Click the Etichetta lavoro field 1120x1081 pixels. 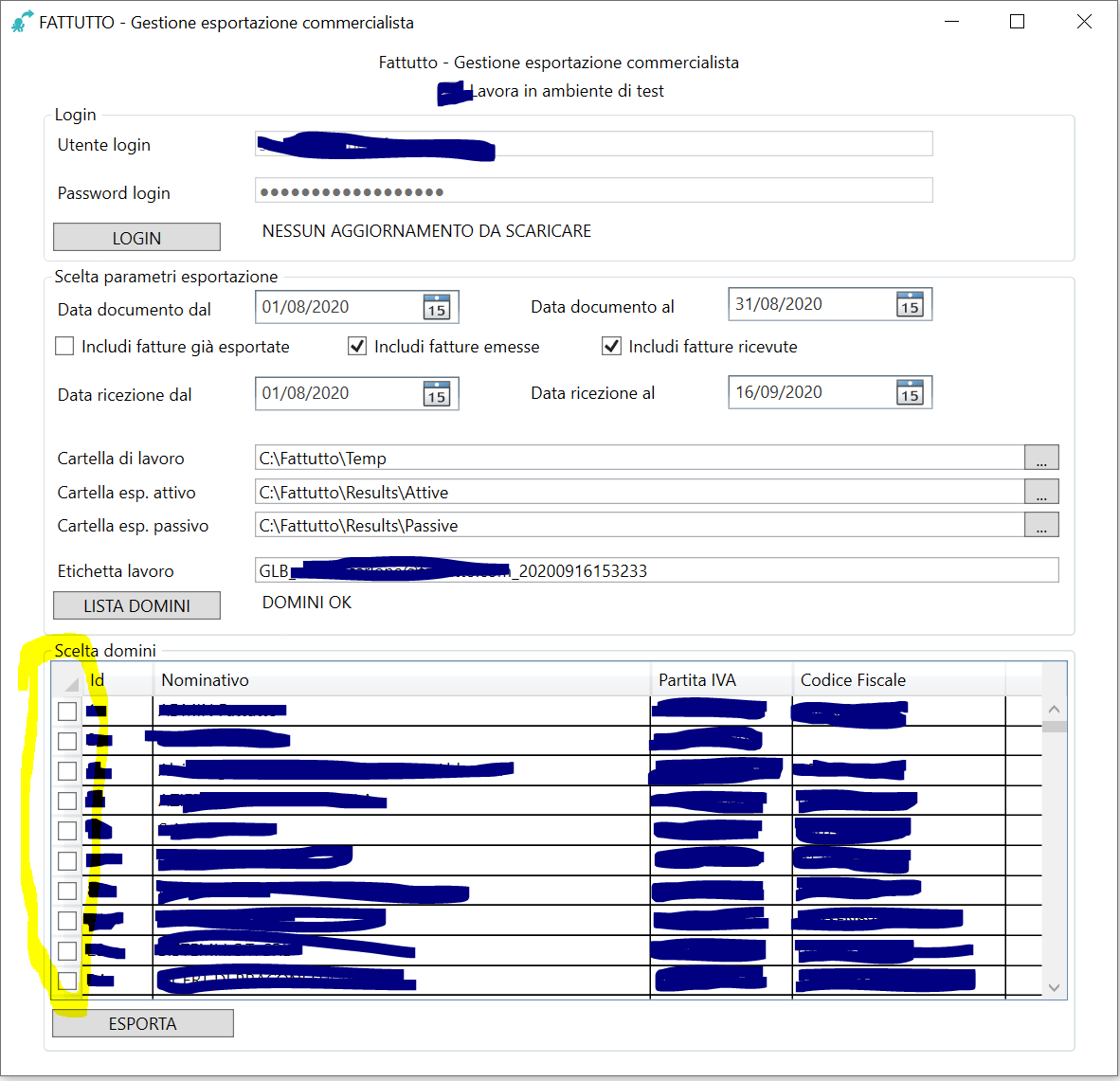(657, 570)
